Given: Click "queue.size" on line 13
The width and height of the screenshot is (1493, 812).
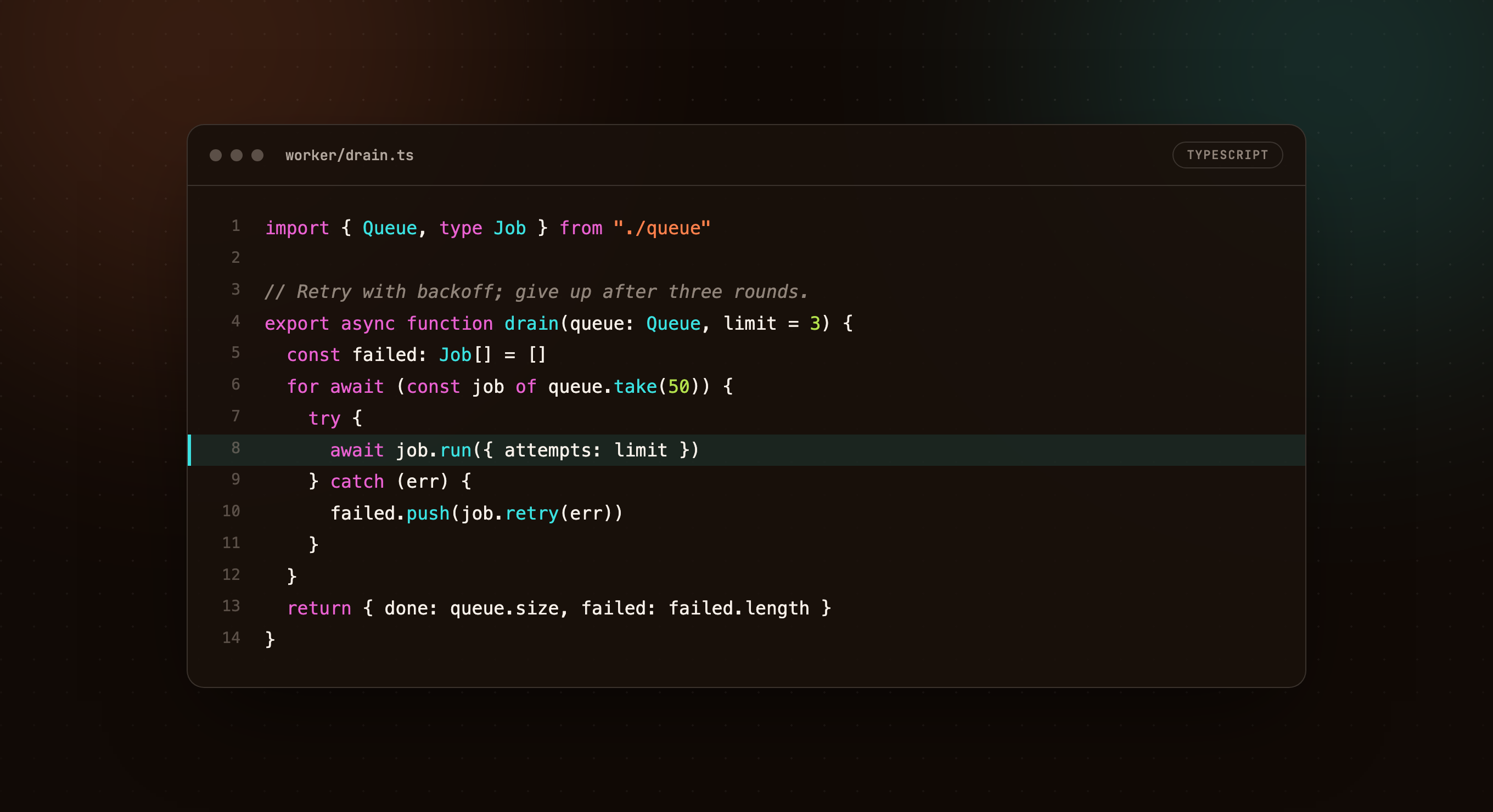Looking at the screenshot, I should click(504, 608).
